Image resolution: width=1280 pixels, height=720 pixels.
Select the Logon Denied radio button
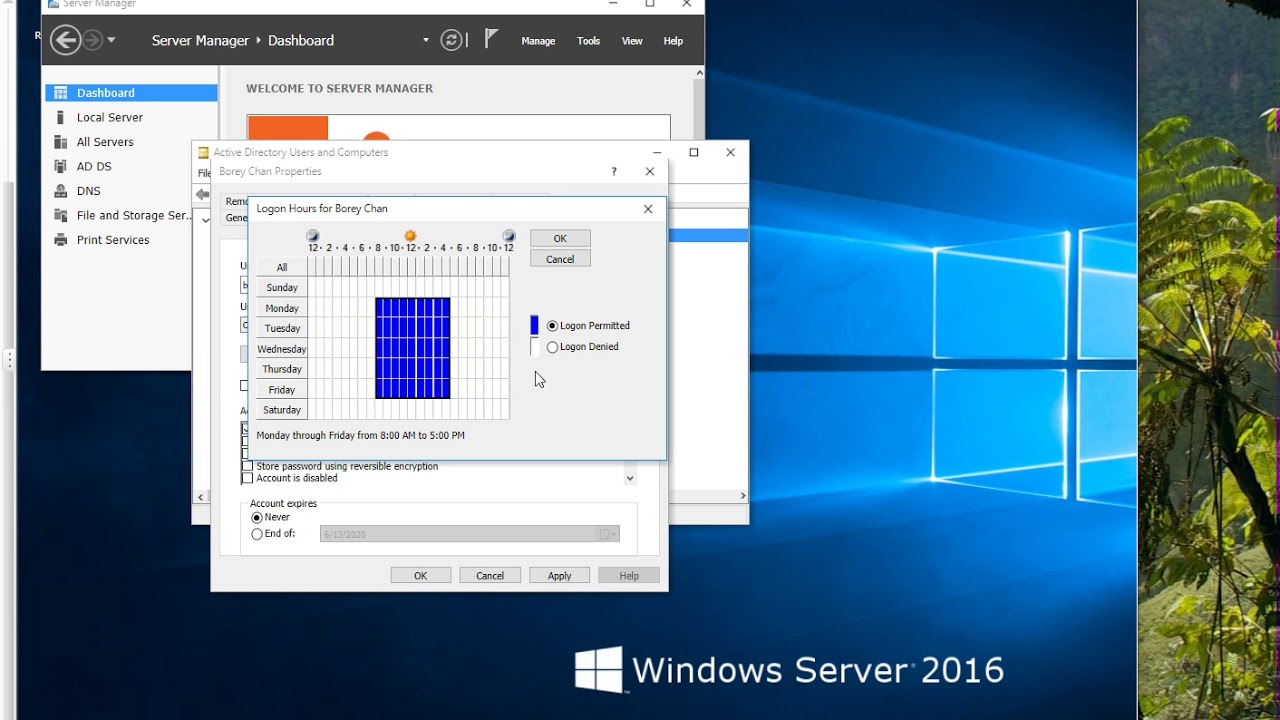point(552,347)
